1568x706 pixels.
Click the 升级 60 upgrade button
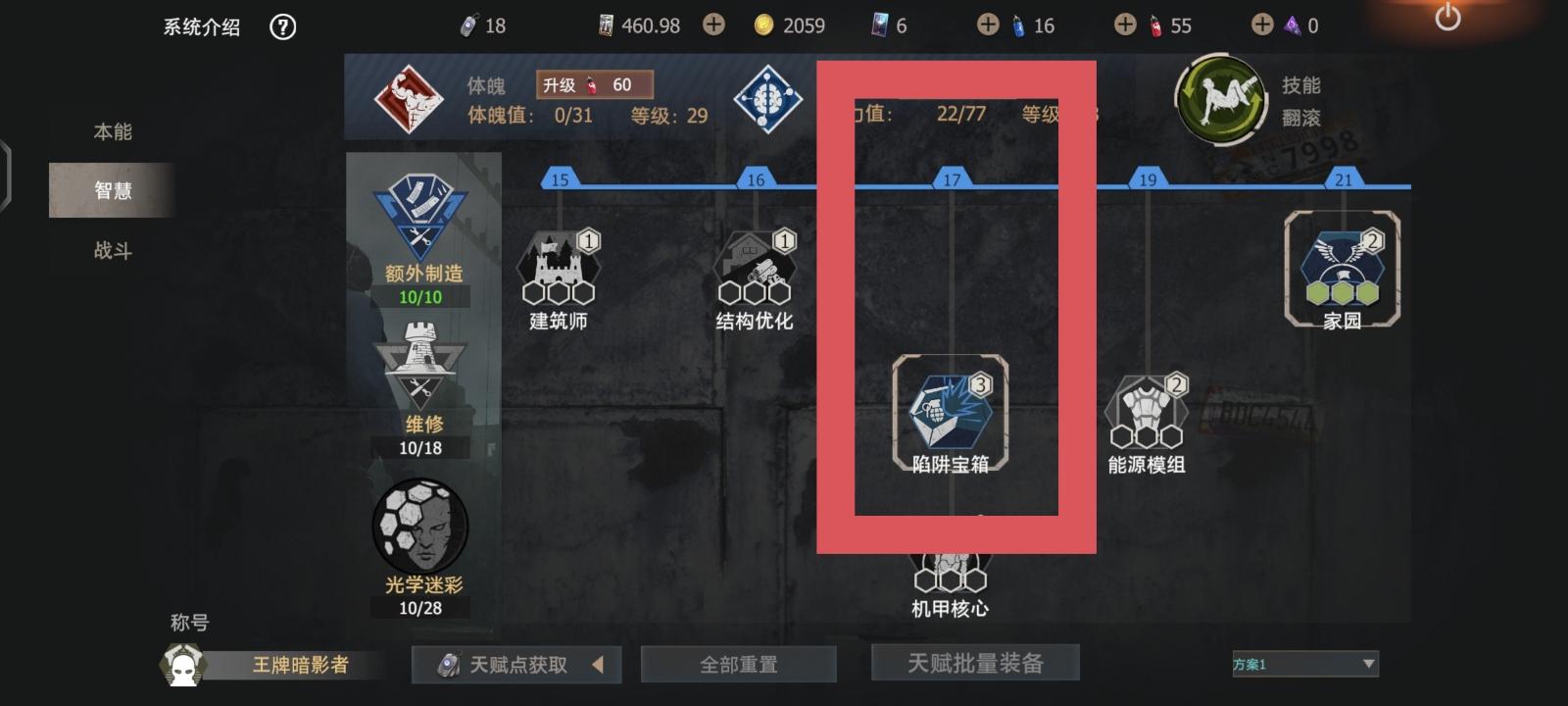595,85
